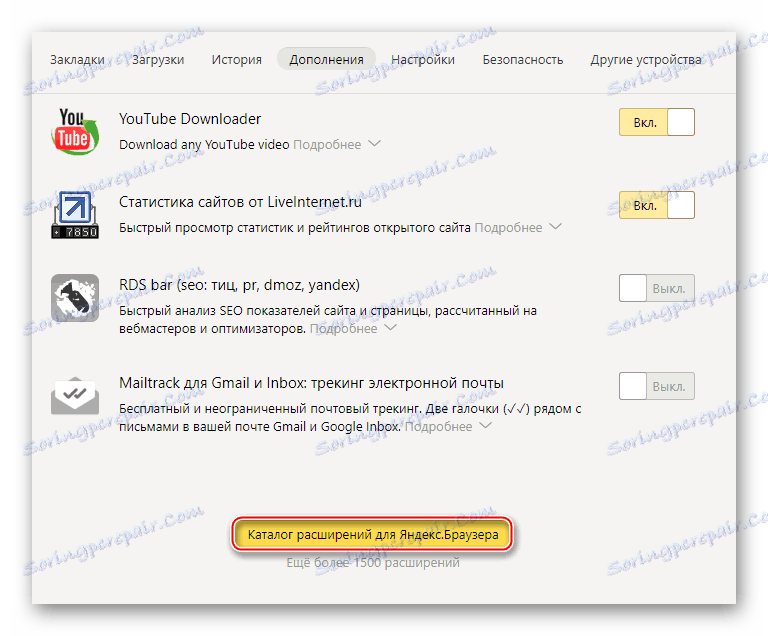Go to the История tab
The height and width of the screenshot is (636, 768).
pos(237,60)
